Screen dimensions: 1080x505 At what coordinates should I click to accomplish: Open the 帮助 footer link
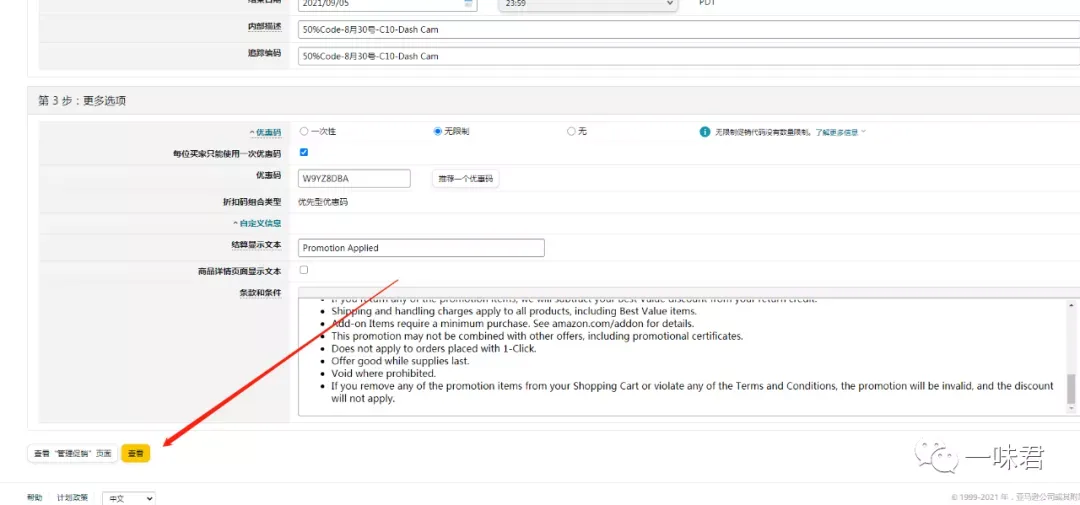(34, 497)
